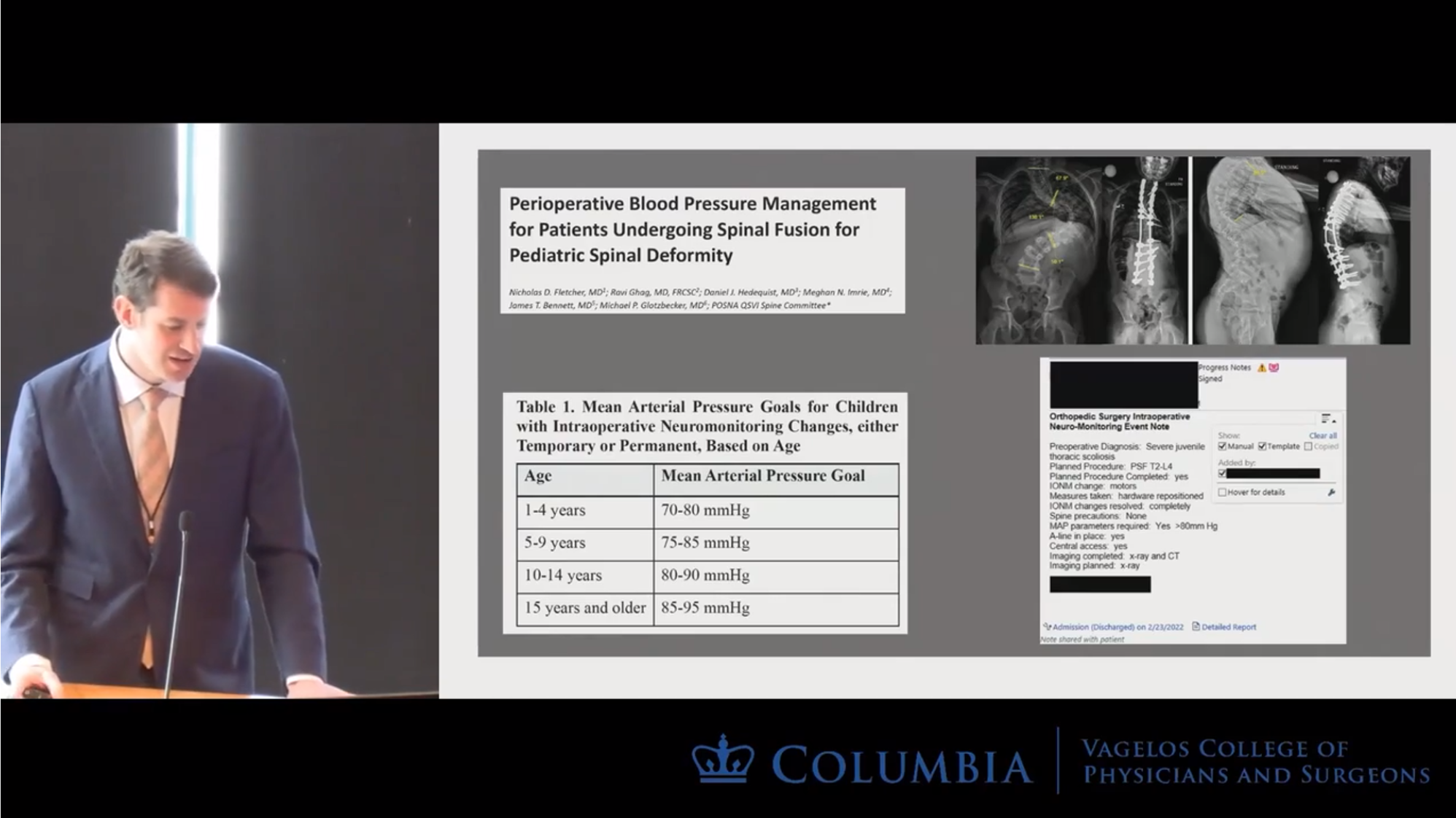Screen dimensions: 1456x818
Task: Click MAP parameters required >80mm Hg line
Action: (x=1133, y=526)
